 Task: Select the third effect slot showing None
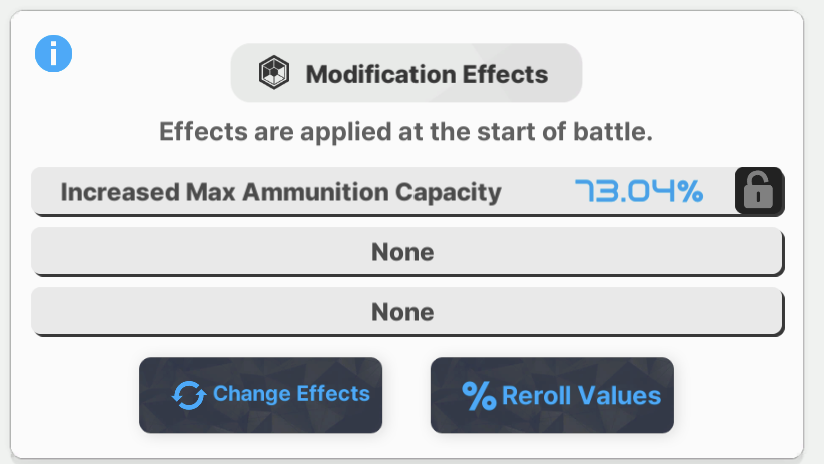click(x=407, y=311)
